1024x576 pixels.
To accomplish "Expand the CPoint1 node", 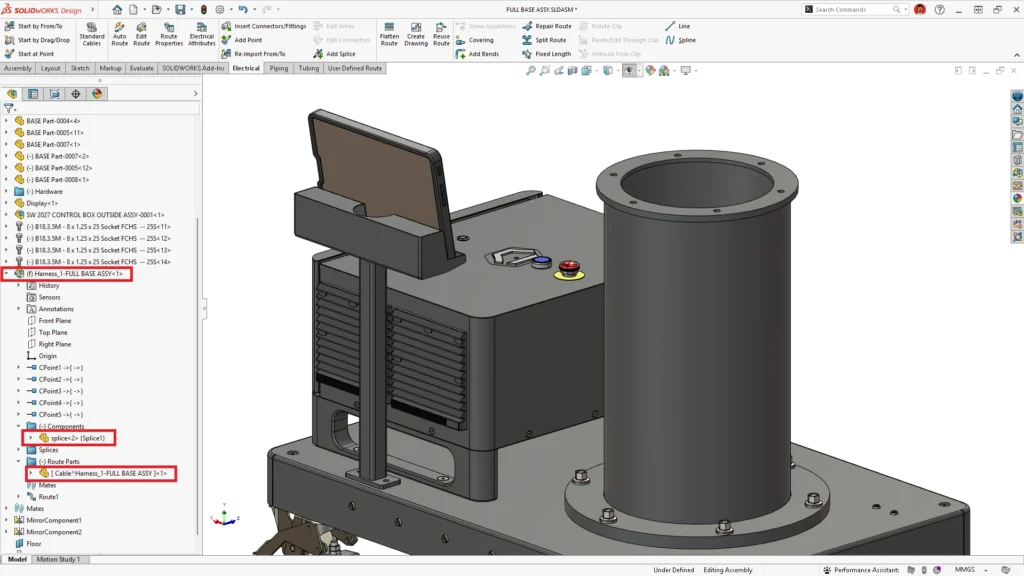I will point(18,368).
